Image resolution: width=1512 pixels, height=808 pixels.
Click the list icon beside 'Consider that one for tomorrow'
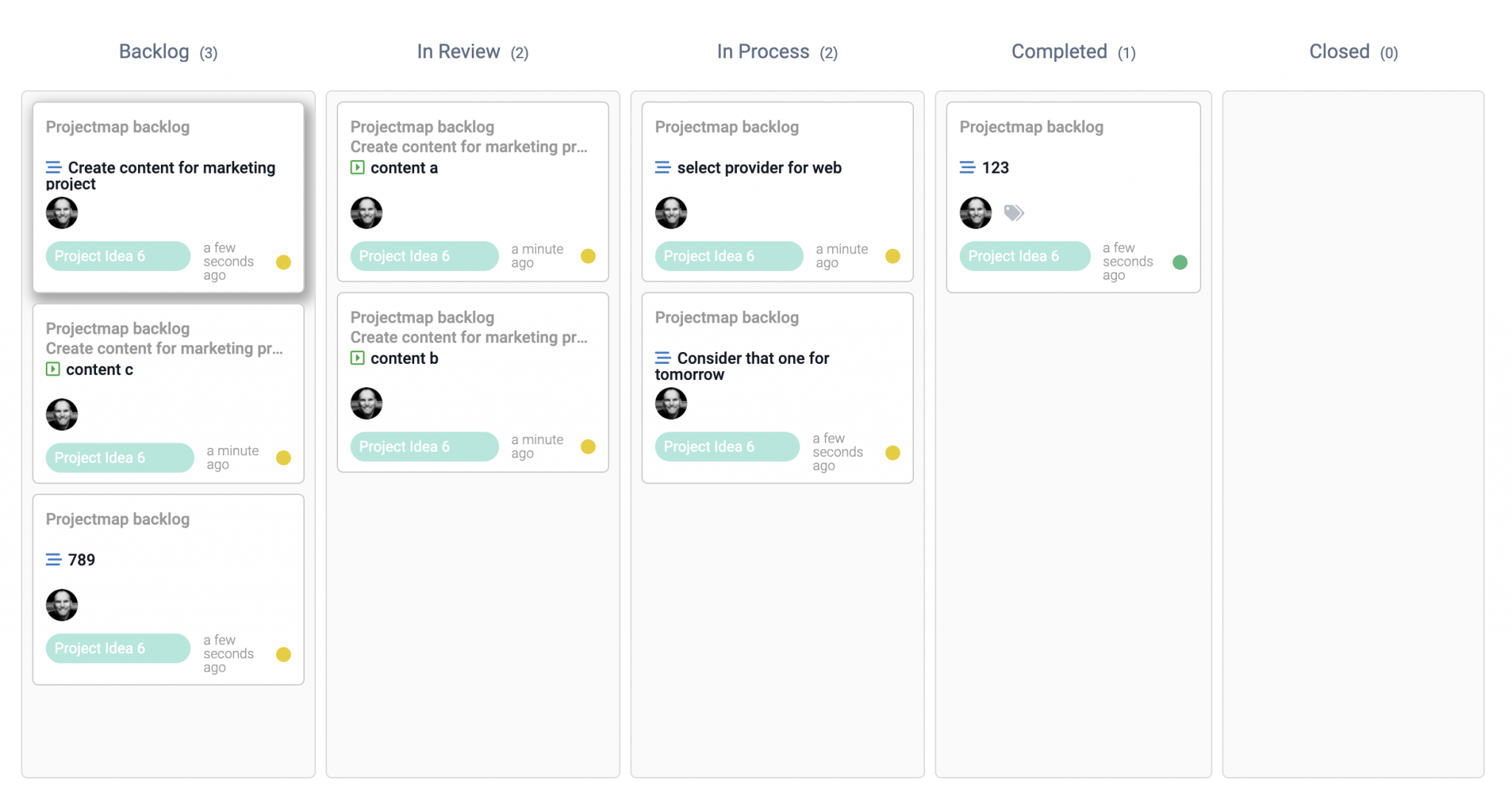[x=663, y=359]
